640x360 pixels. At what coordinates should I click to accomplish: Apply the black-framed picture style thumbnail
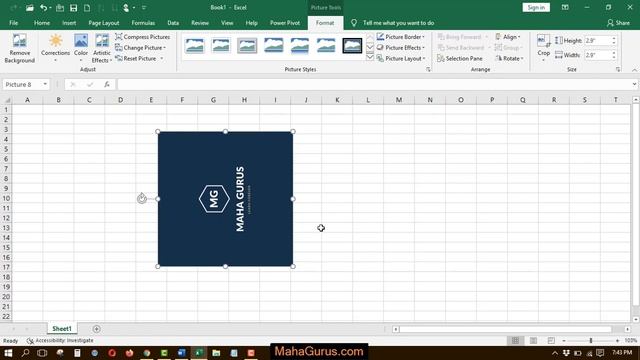tap(352, 45)
